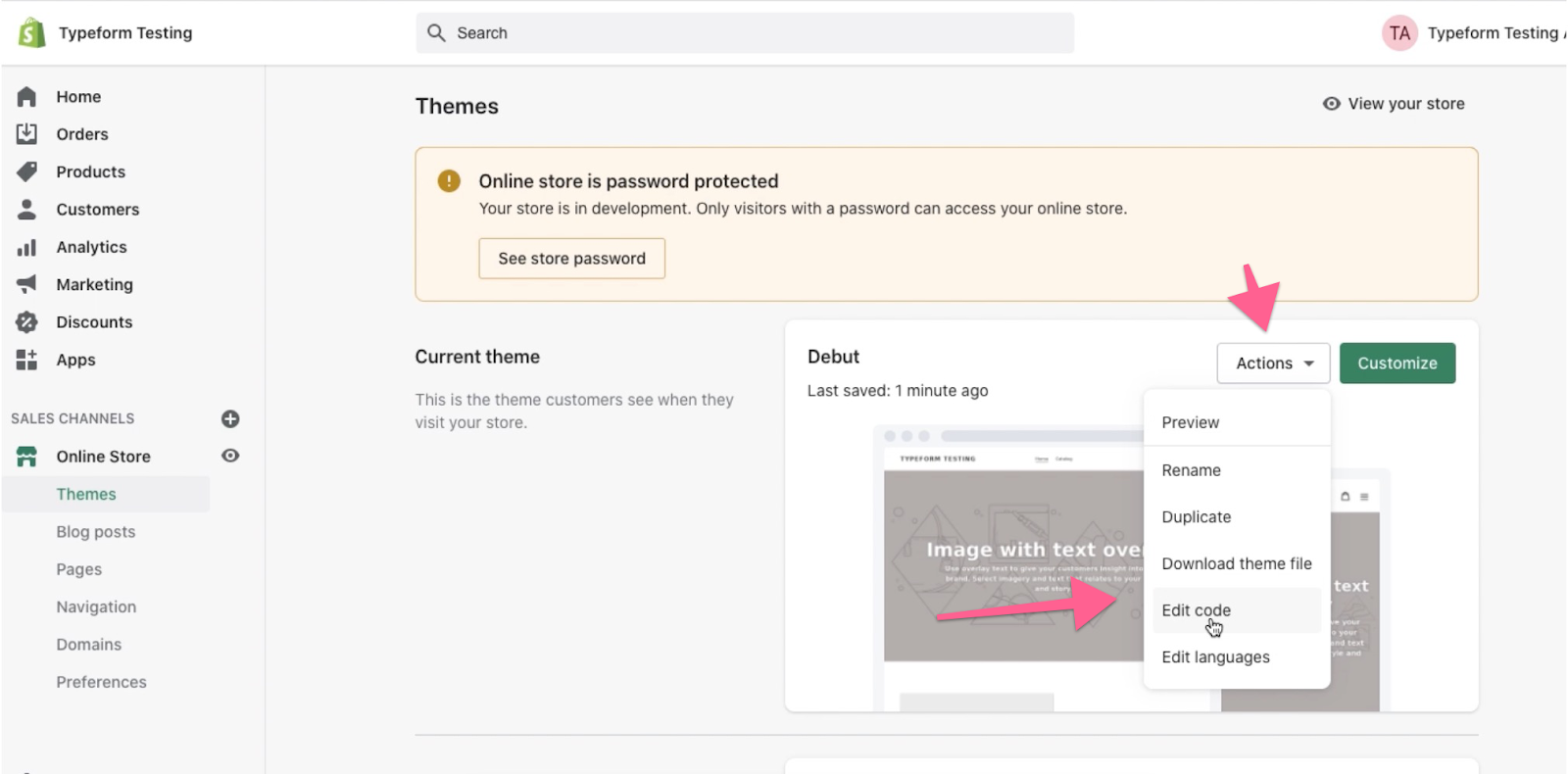Image resolution: width=1568 pixels, height=774 pixels.
Task: Open the Online Store sales channel
Action: point(103,457)
